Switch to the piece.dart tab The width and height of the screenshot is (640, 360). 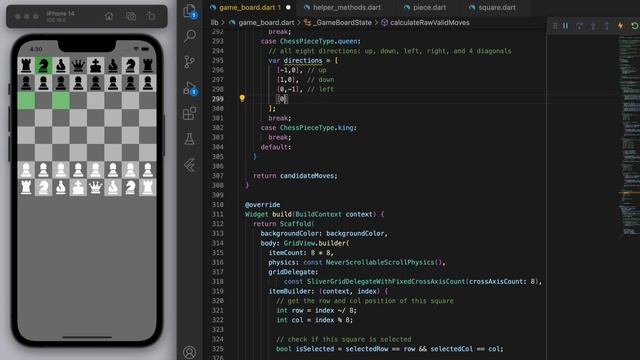[429, 7]
